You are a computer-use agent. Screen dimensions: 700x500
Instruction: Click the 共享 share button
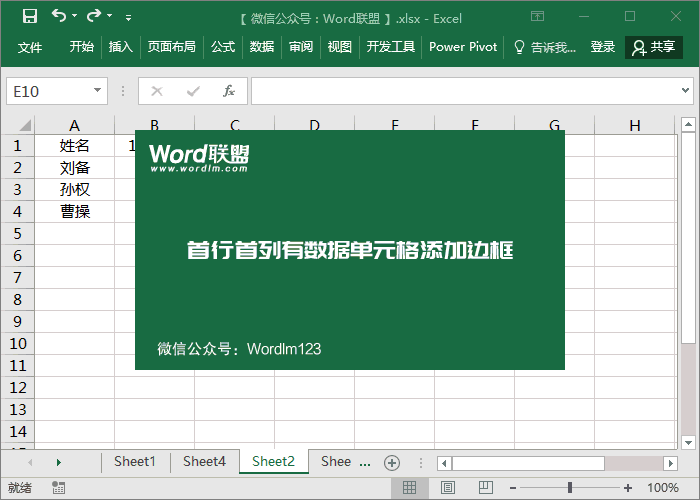pyautogui.click(x=654, y=47)
